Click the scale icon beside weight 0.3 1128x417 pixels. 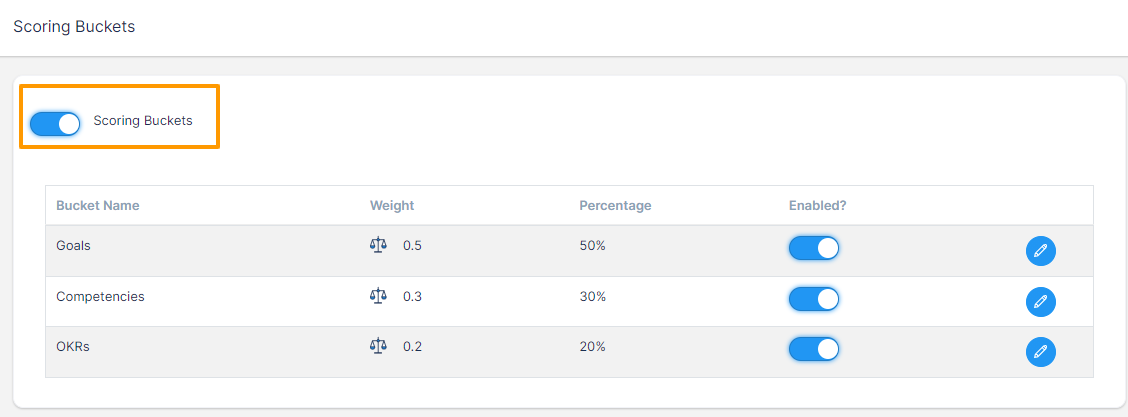(378, 296)
